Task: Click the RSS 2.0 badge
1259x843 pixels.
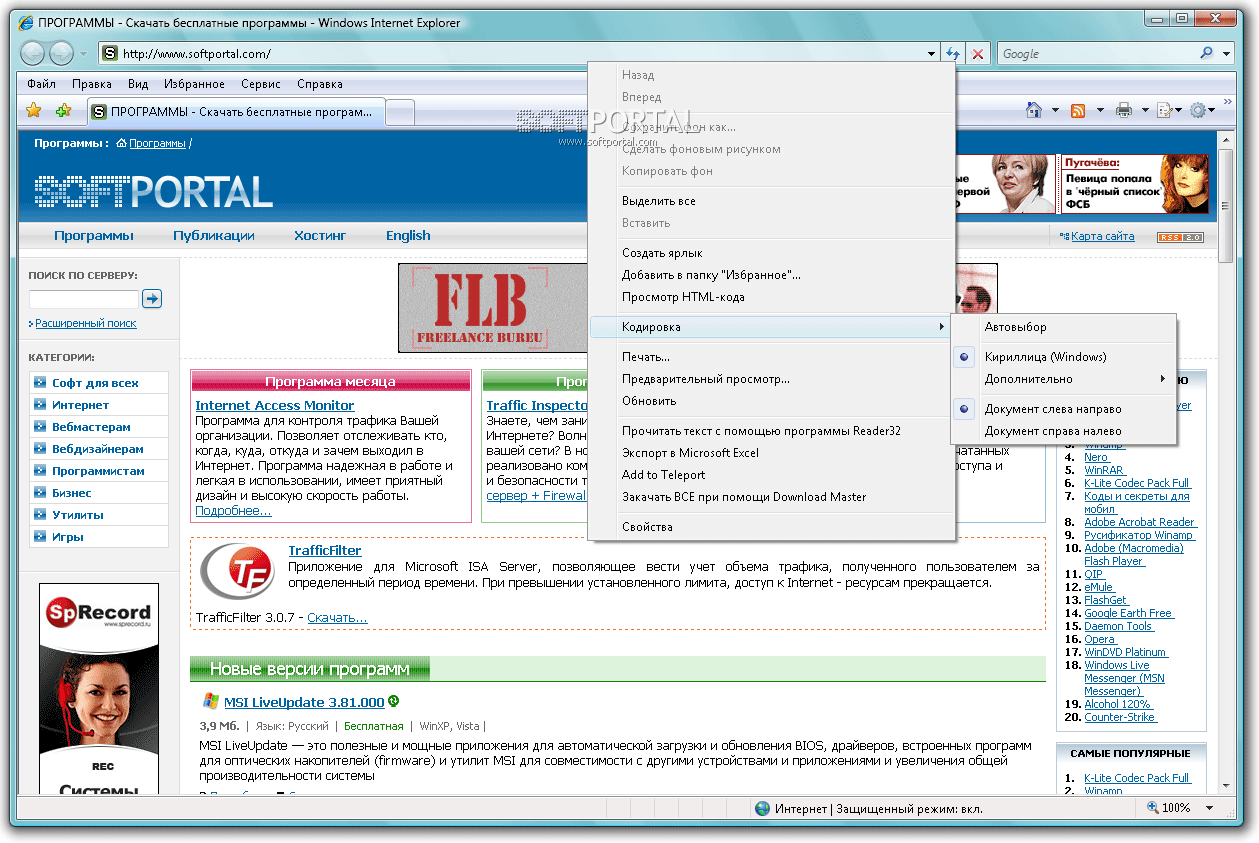Action: click(1180, 237)
